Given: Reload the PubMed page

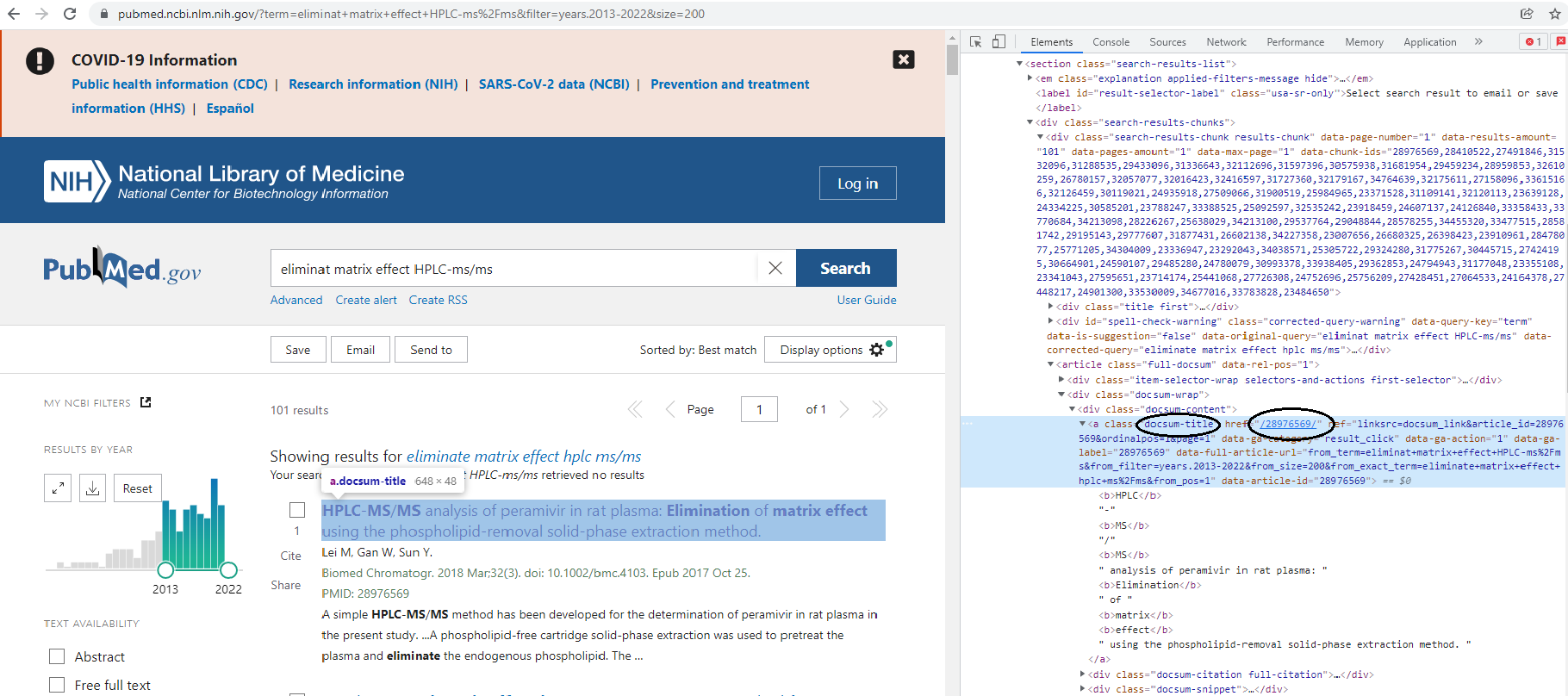Looking at the screenshot, I should (x=70, y=14).
